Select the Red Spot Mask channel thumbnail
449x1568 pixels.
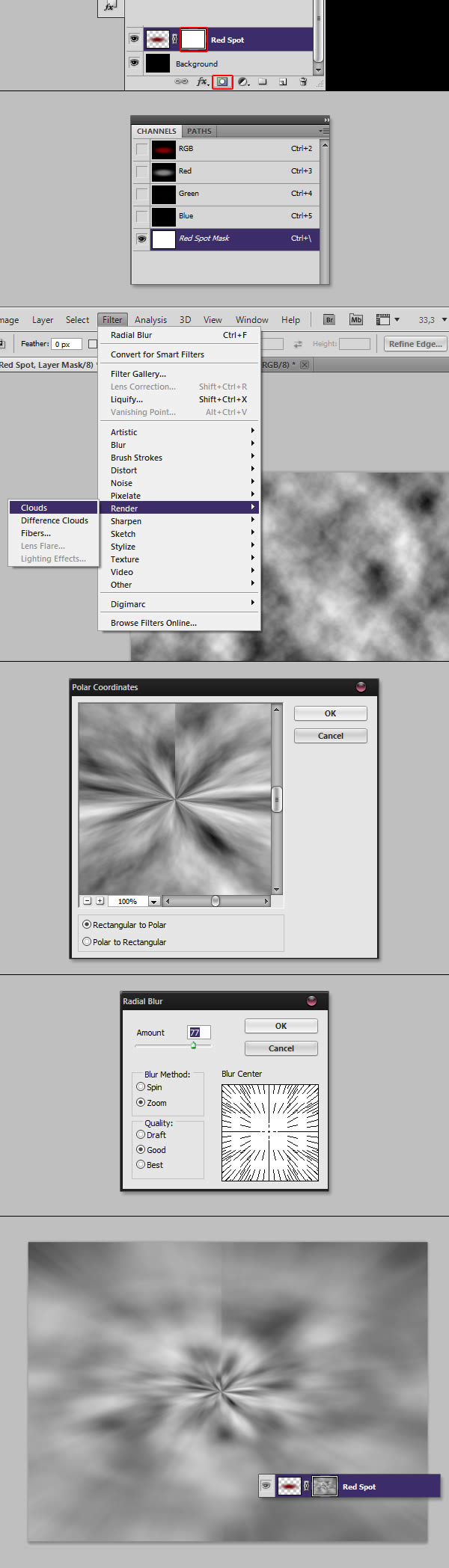tap(163, 239)
